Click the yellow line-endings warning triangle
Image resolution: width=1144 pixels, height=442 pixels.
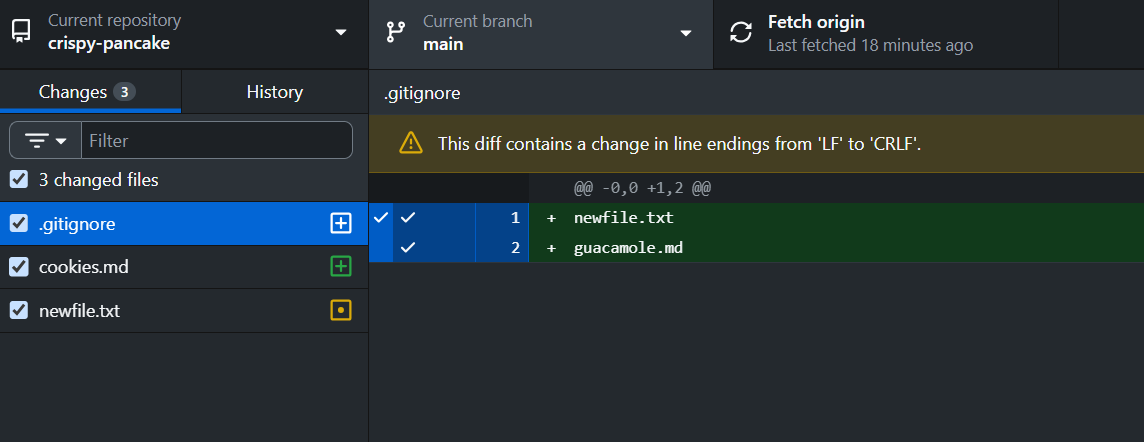[x=411, y=143]
